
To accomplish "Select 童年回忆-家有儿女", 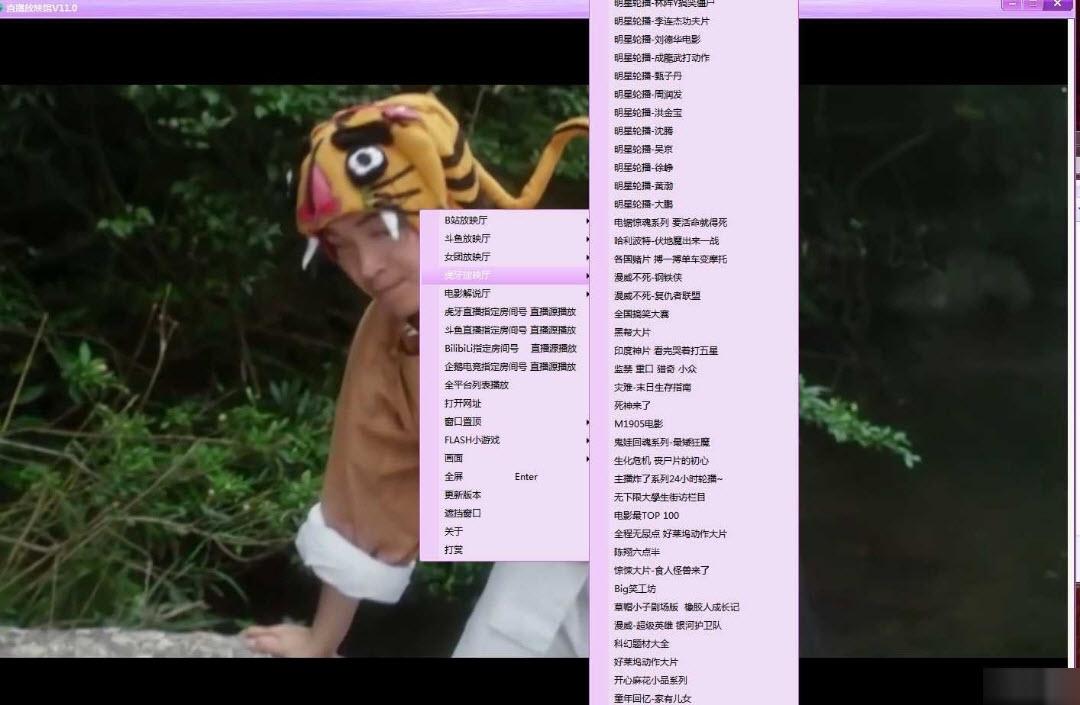I will point(694,697).
